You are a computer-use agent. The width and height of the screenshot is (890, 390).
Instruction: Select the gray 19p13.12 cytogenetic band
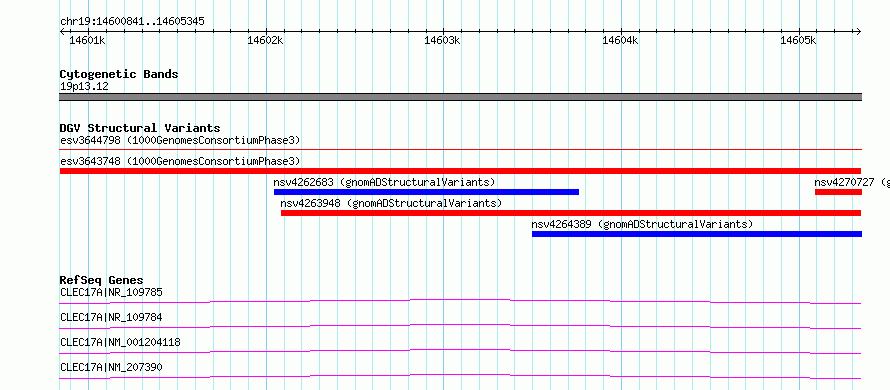pos(461,97)
